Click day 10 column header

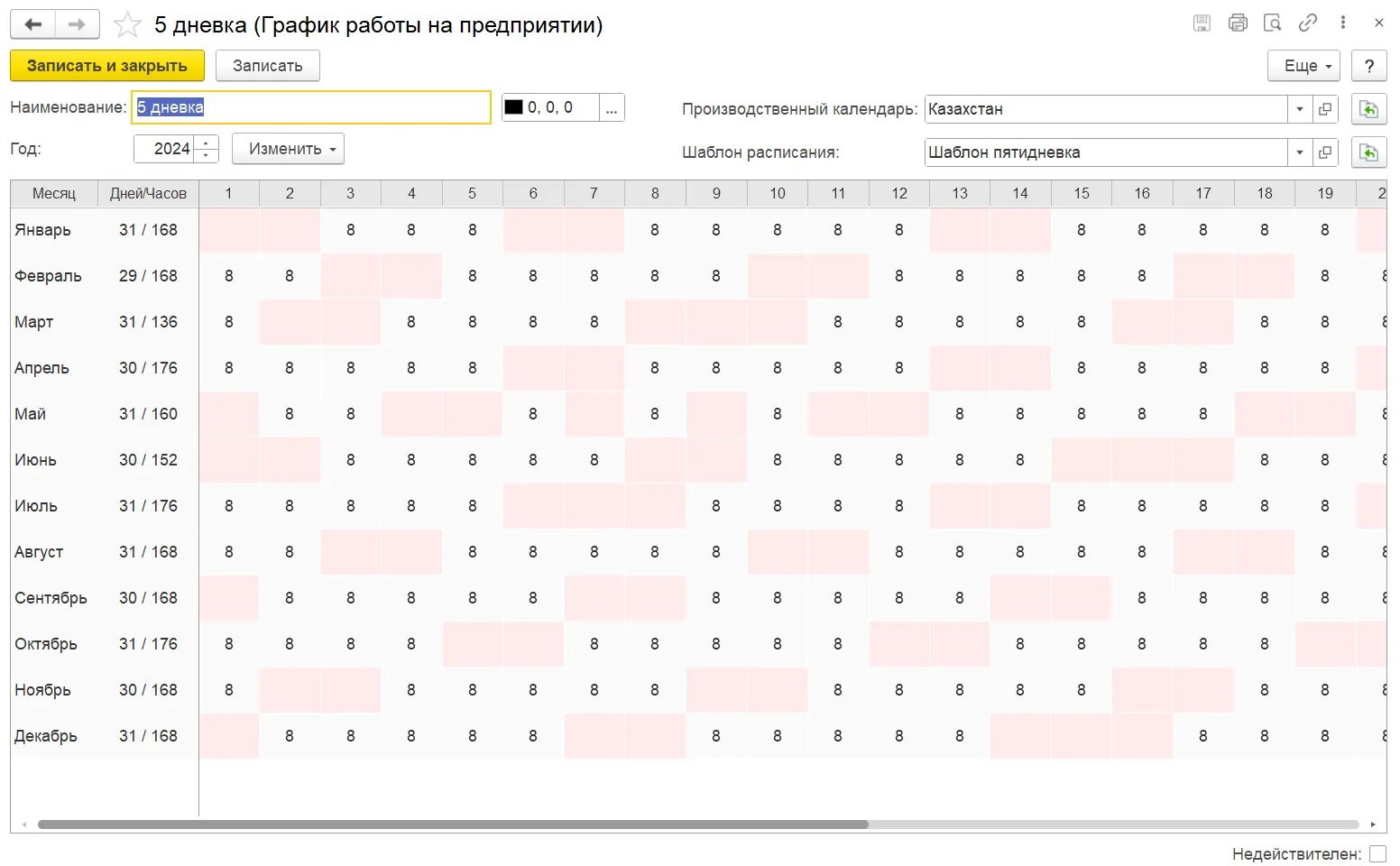778,193
